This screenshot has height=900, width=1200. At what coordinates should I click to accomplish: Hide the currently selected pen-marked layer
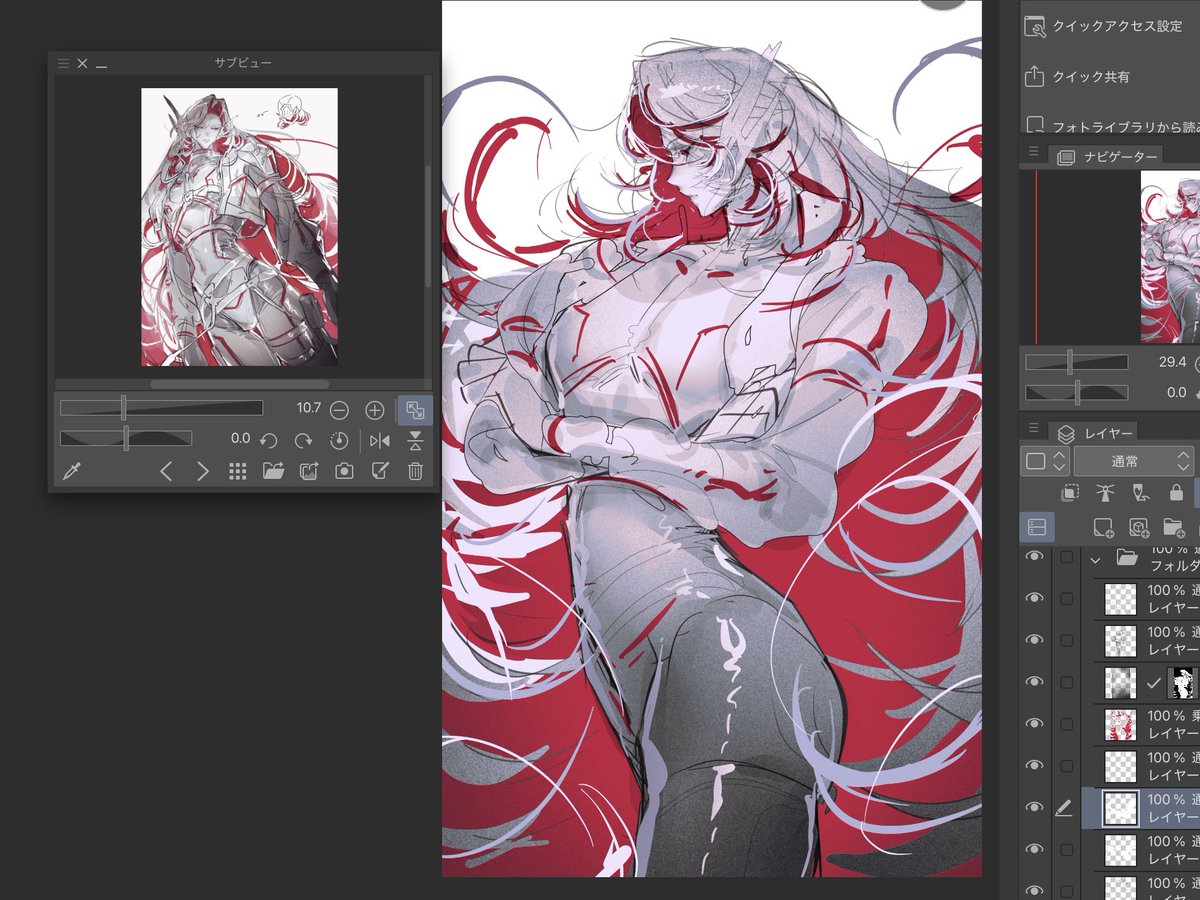(1034, 807)
